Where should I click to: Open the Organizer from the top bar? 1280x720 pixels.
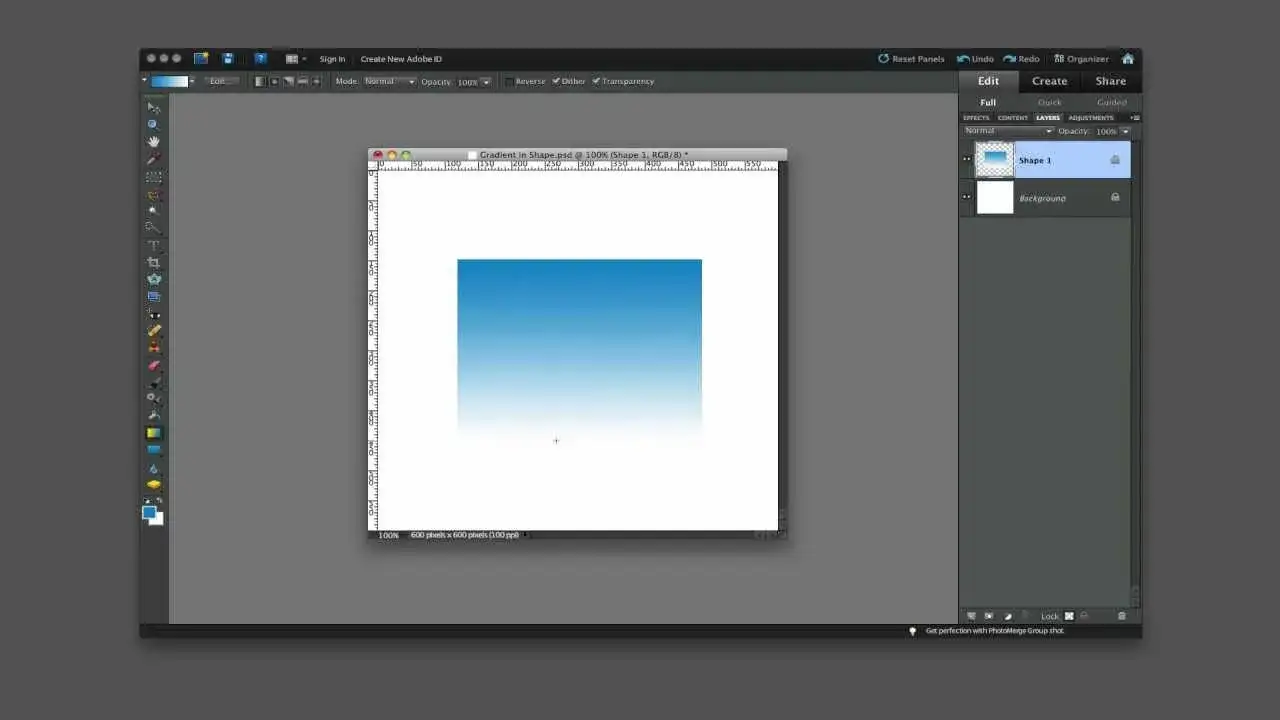1081,58
